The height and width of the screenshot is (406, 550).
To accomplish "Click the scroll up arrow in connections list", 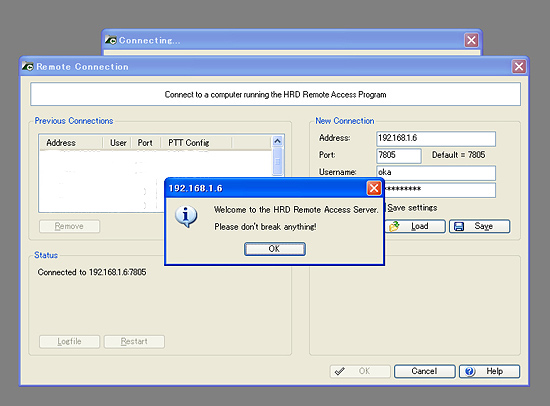I will (x=277, y=141).
